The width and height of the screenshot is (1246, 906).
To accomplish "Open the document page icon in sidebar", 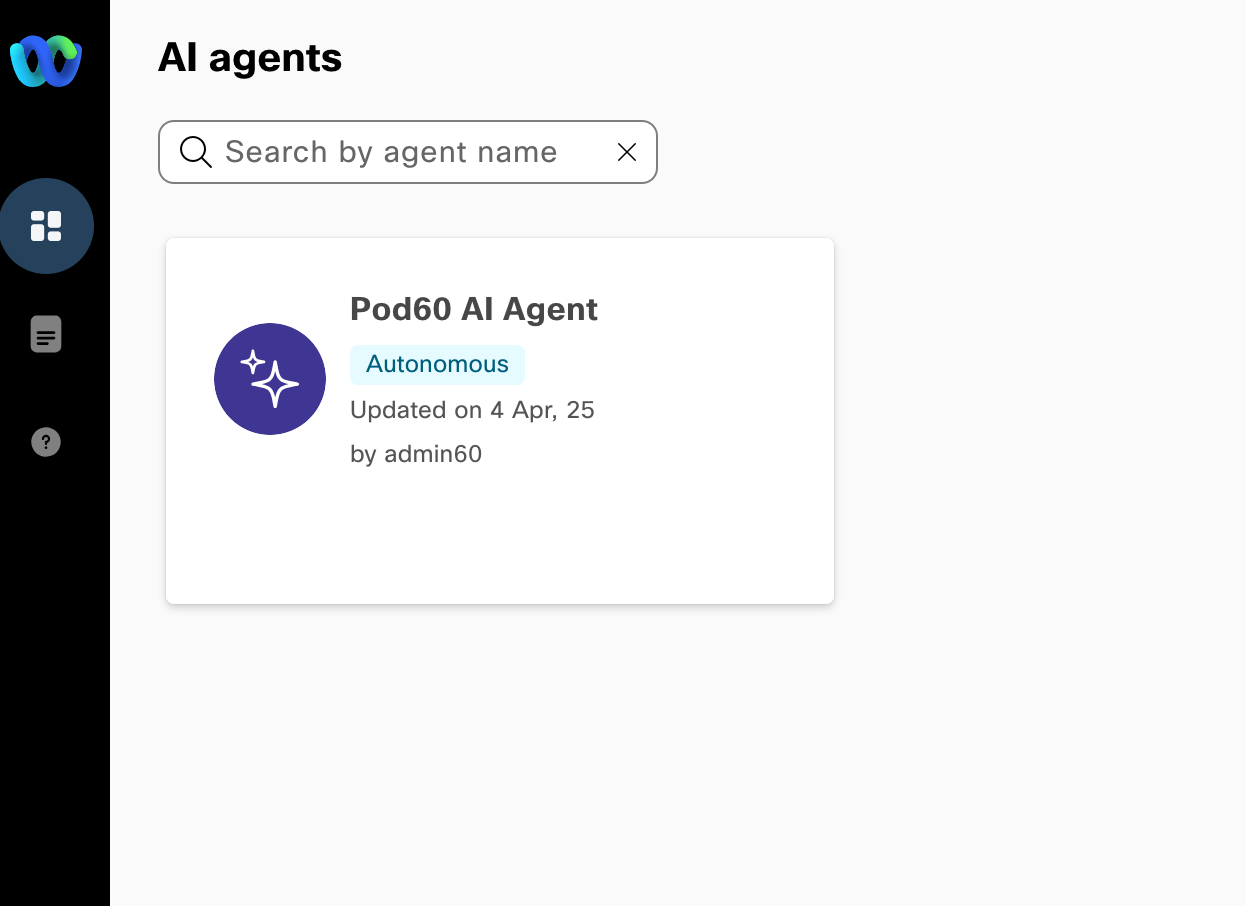I will pos(46,334).
